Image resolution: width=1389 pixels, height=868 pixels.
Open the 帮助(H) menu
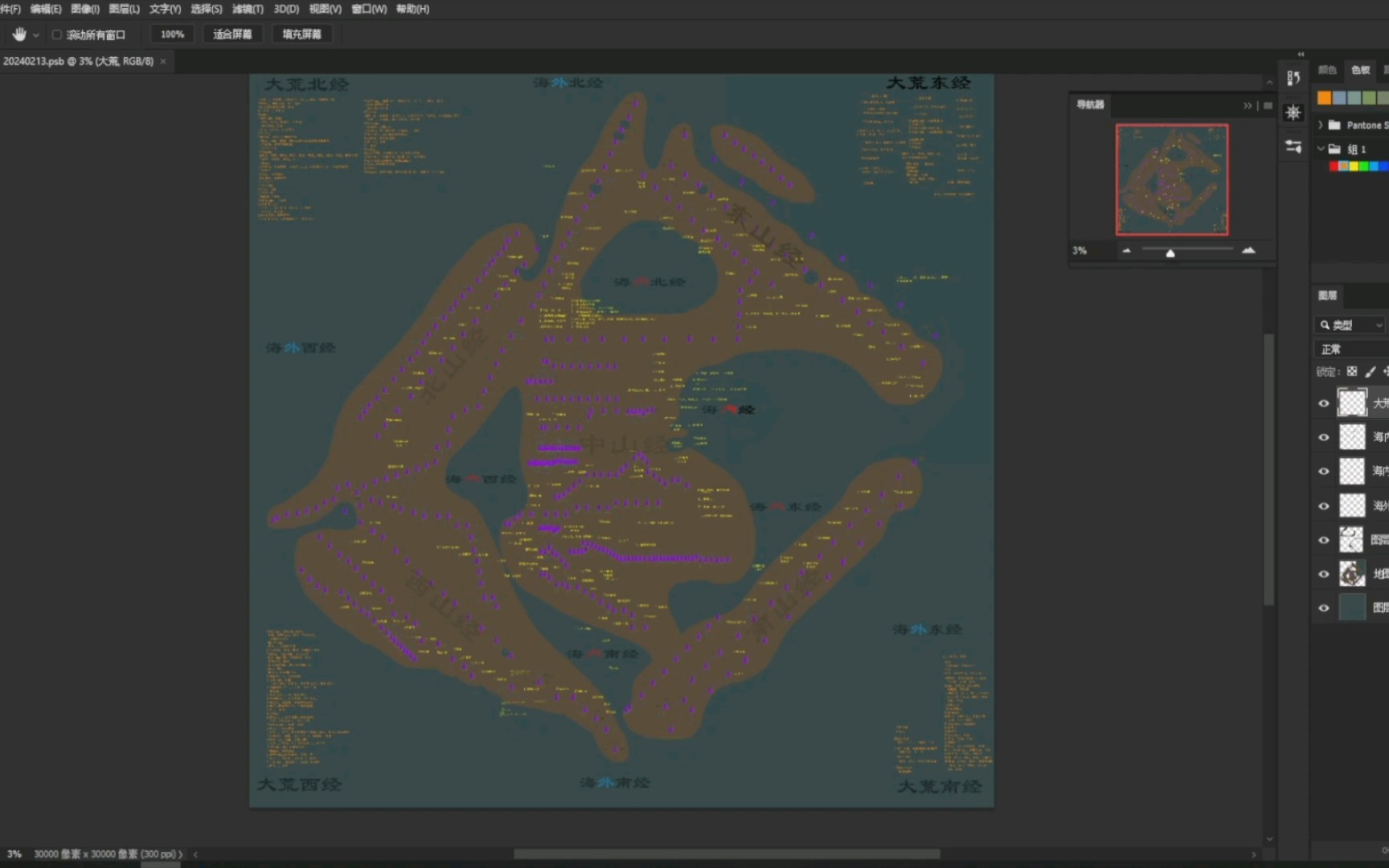pos(412,9)
